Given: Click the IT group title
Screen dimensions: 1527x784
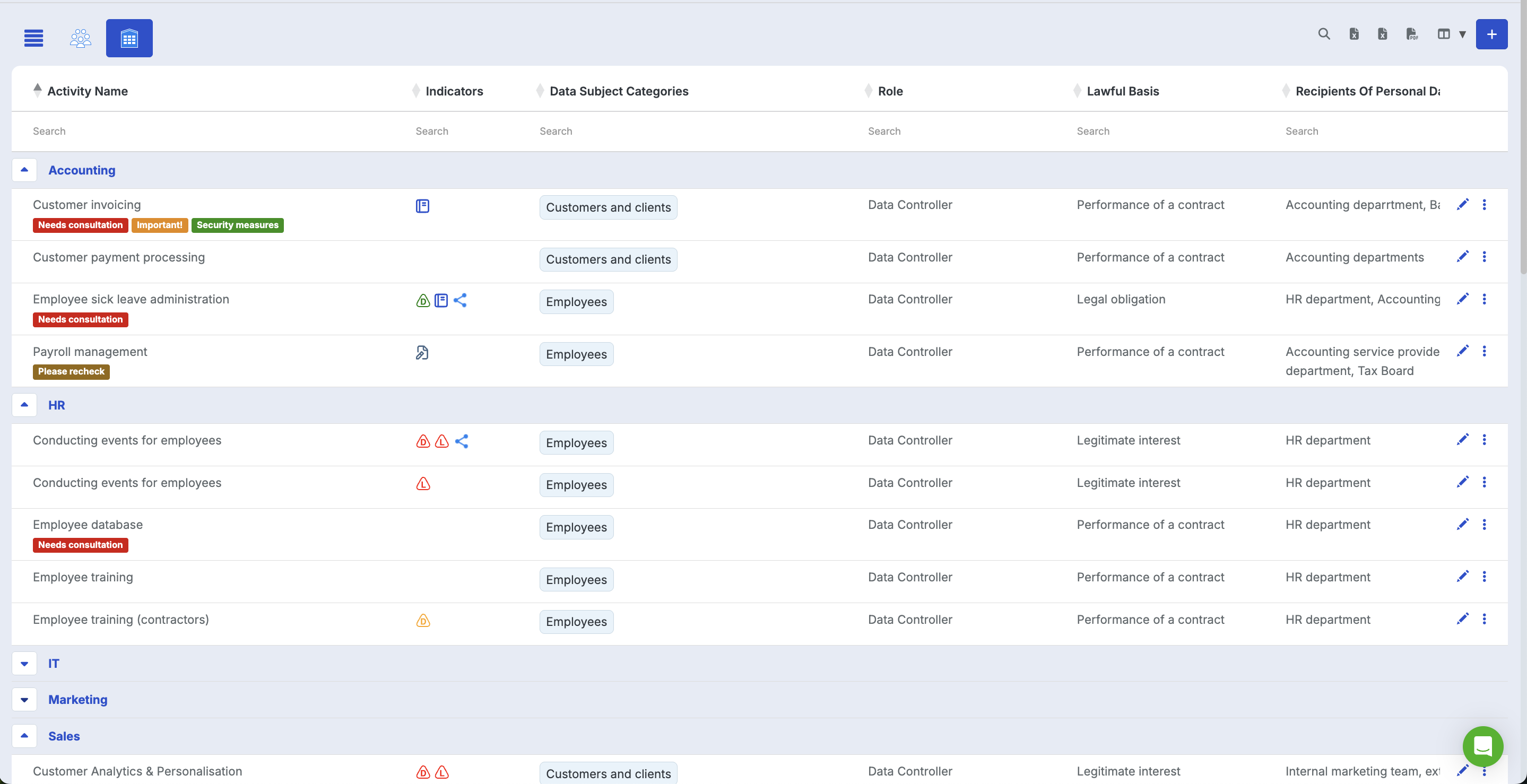Looking at the screenshot, I should click(x=54, y=664).
